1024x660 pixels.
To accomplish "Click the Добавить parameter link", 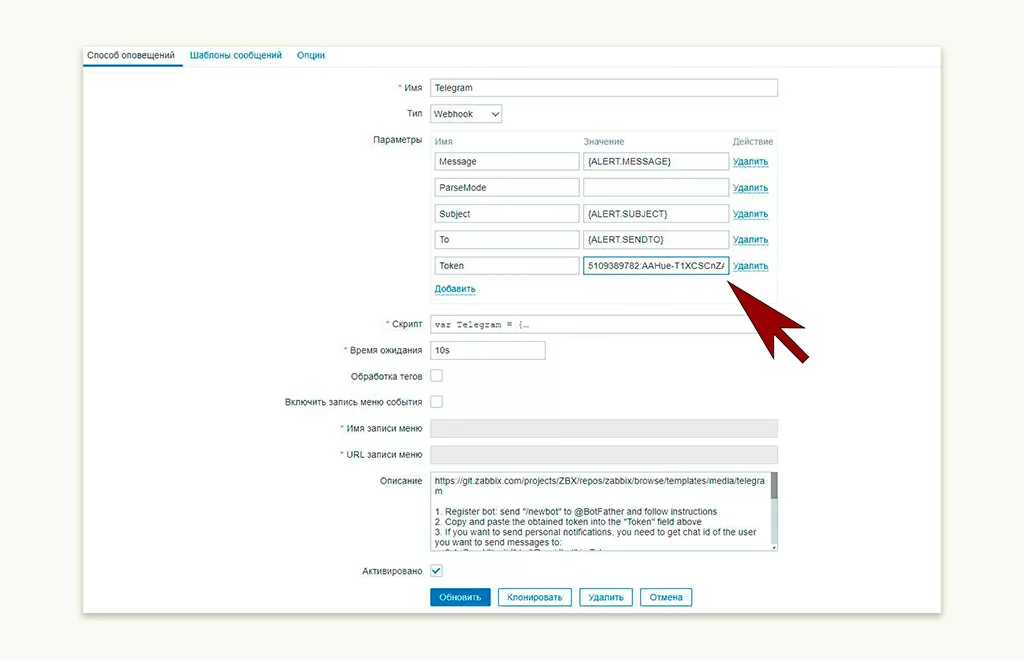I will (x=455, y=289).
